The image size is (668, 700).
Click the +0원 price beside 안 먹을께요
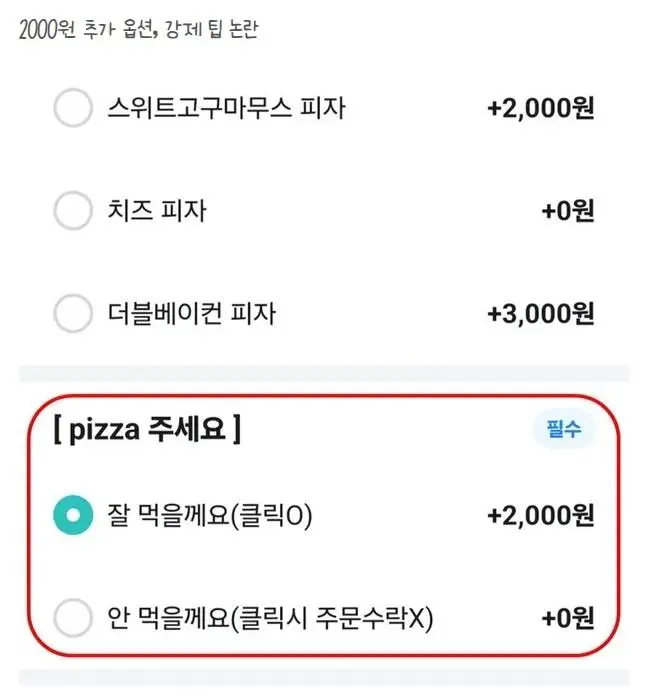click(x=567, y=619)
